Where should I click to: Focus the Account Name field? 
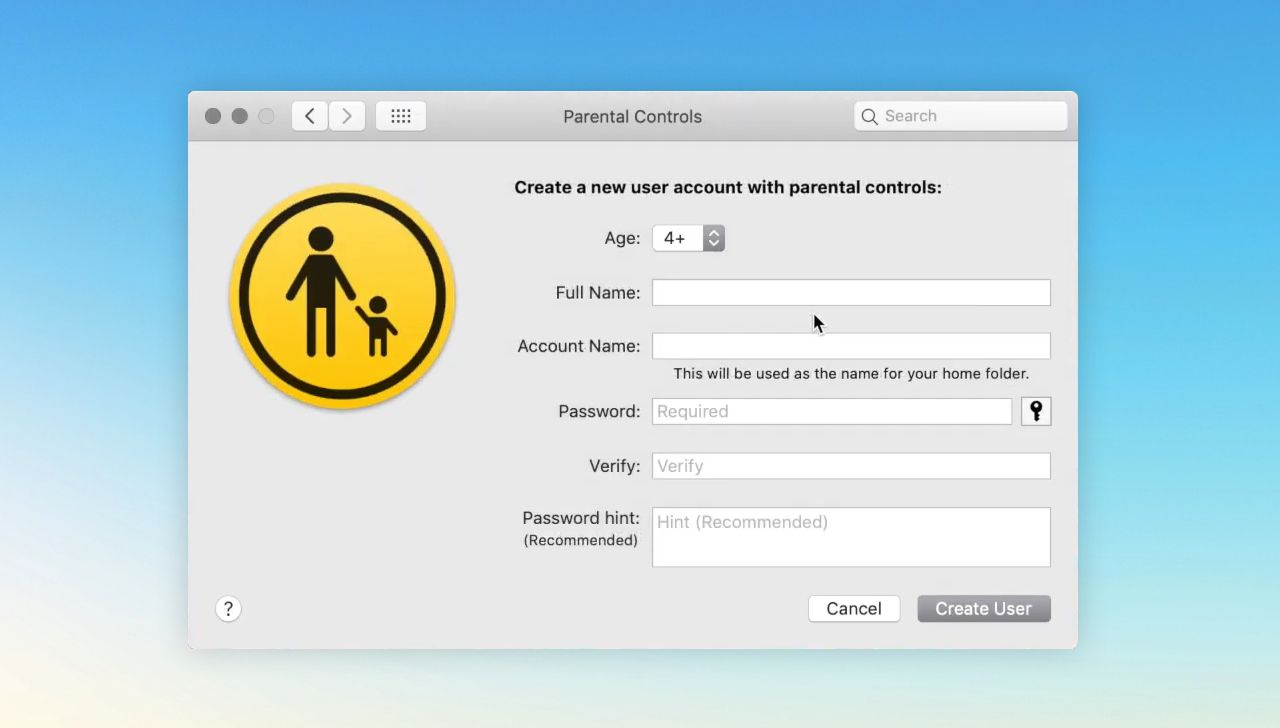point(851,346)
